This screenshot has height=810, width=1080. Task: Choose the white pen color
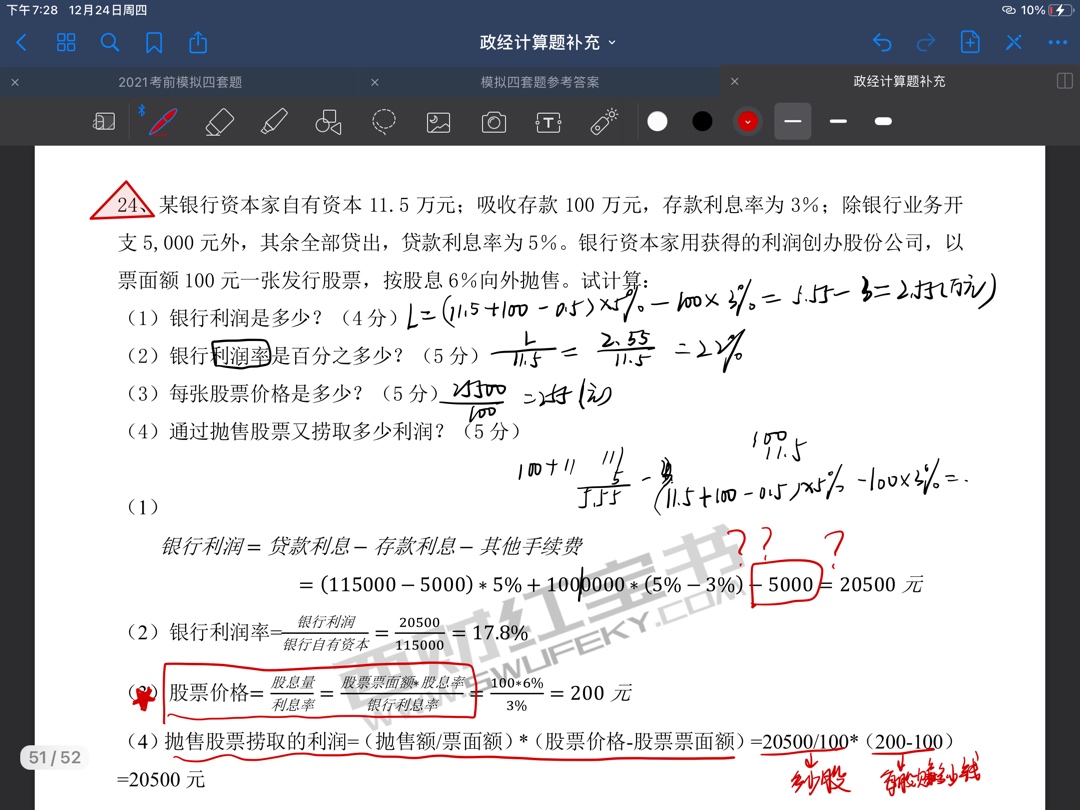pyautogui.click(x=657, y=122)
